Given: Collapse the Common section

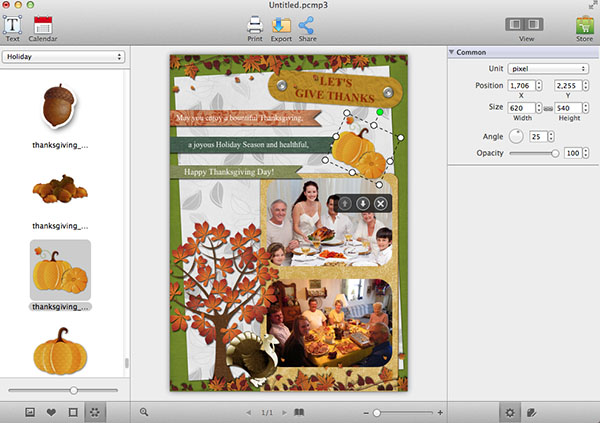Looking at the screenshot, I should click(452, 52).
